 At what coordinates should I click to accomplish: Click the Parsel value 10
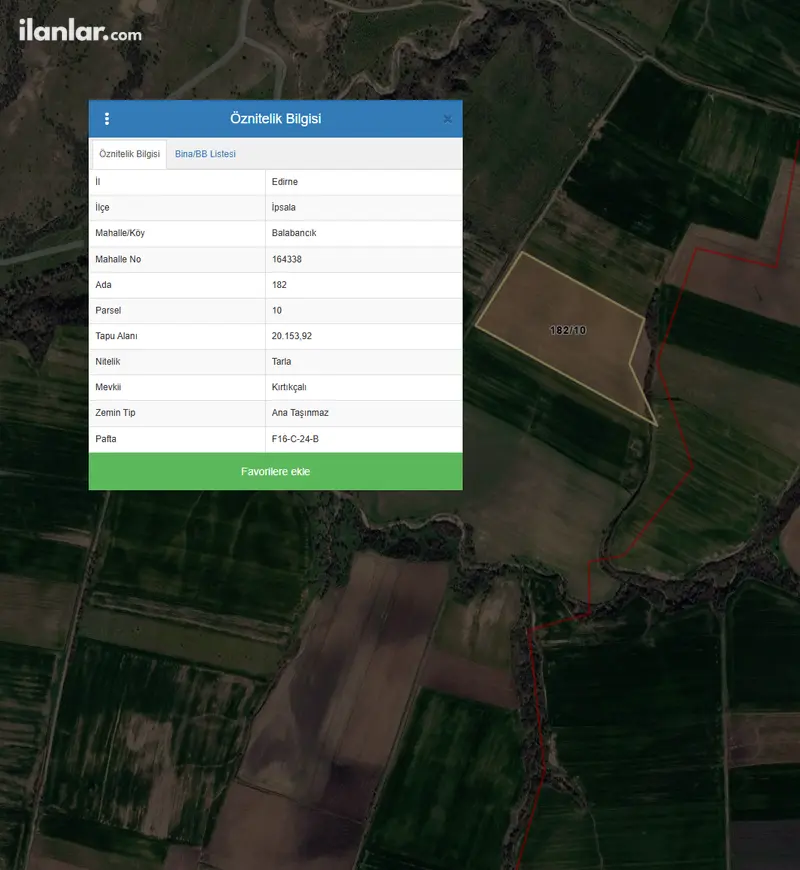click(277, 310)
